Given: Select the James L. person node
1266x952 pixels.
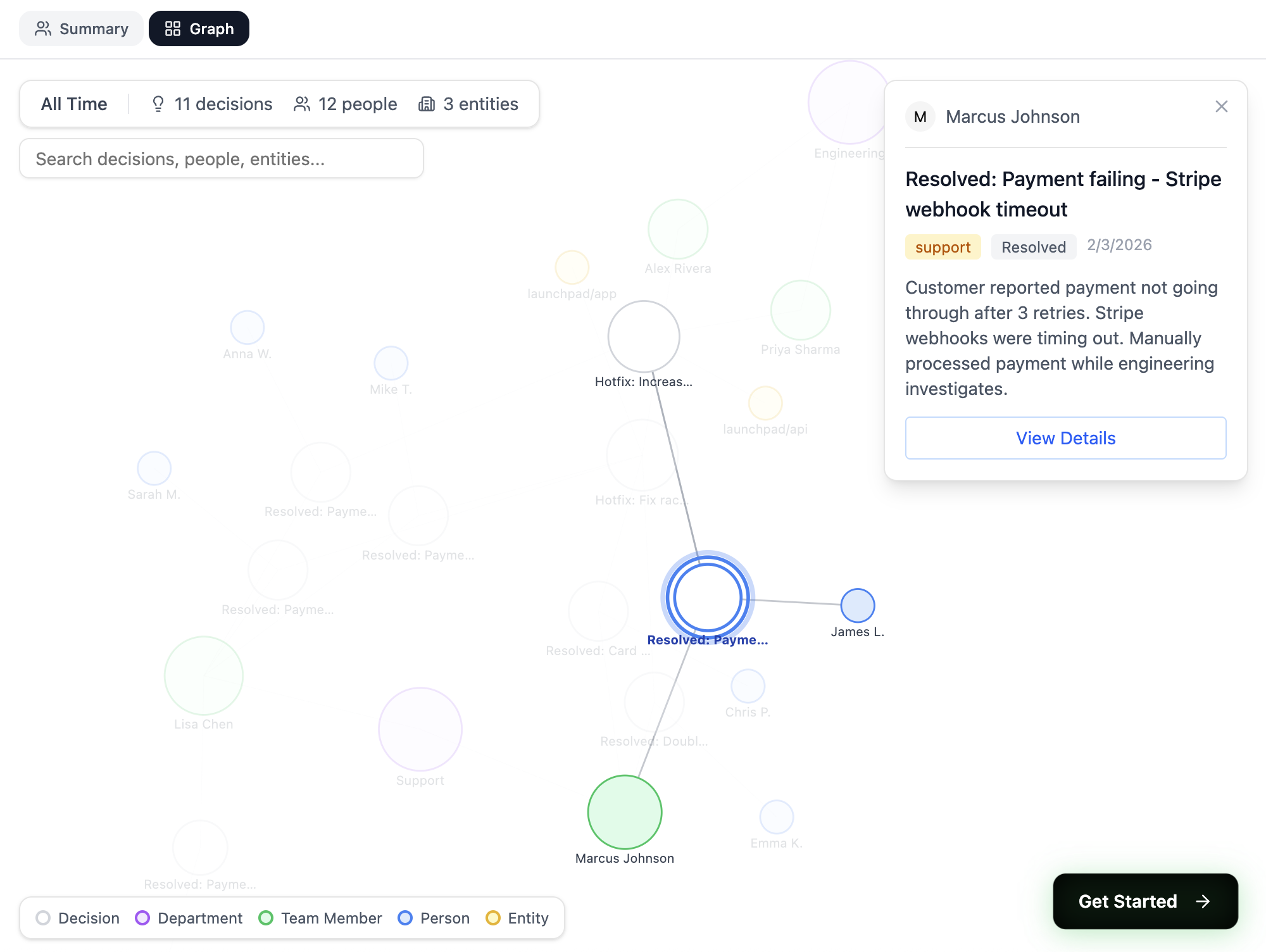Looking at the screenshot, I should 857,606.
